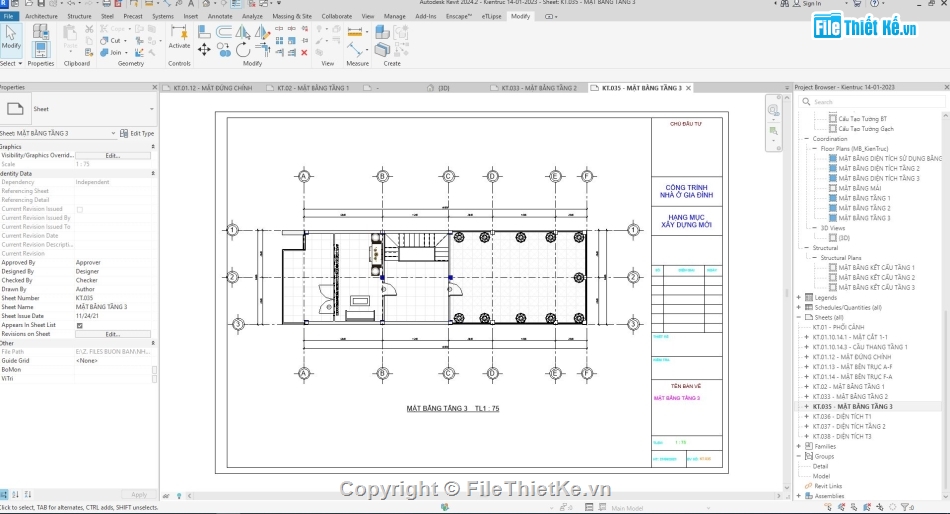This screenshot has width=950, height=514.
Task: Select the Array tool
Action: 279,41
